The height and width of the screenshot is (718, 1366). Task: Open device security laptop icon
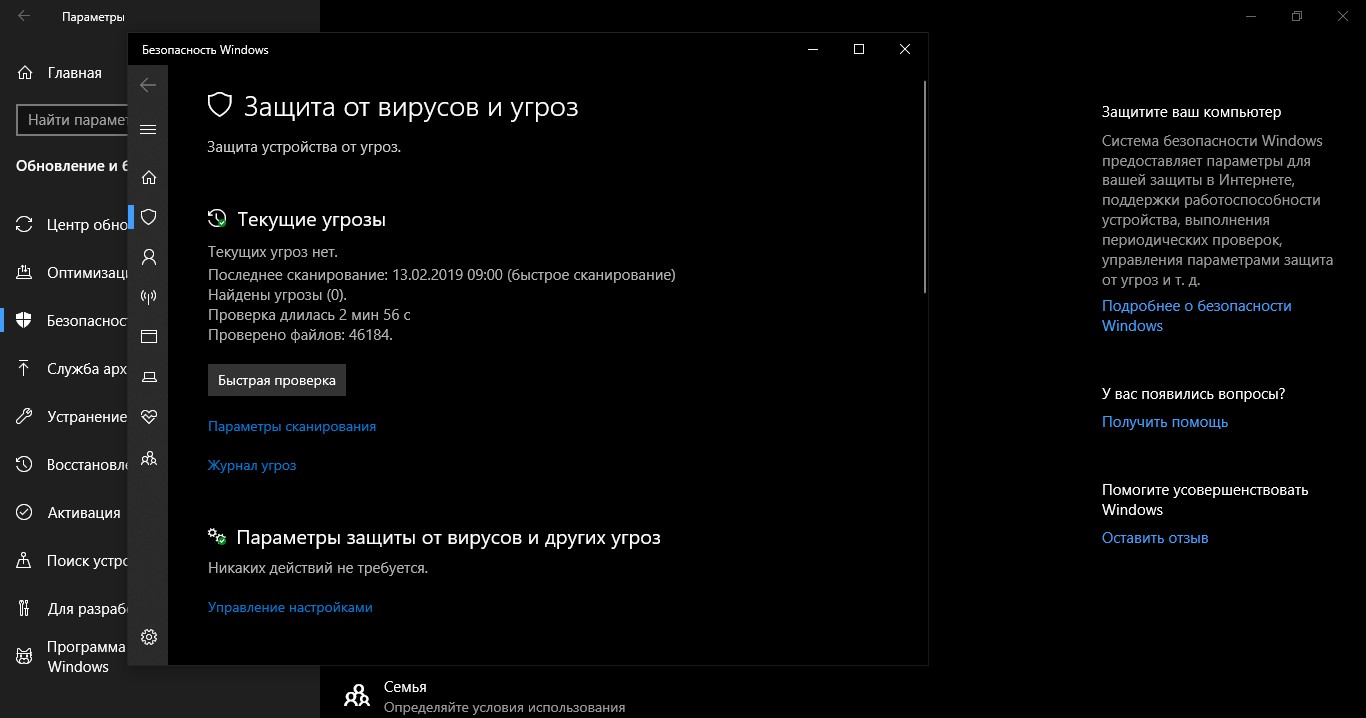[149, 377]
